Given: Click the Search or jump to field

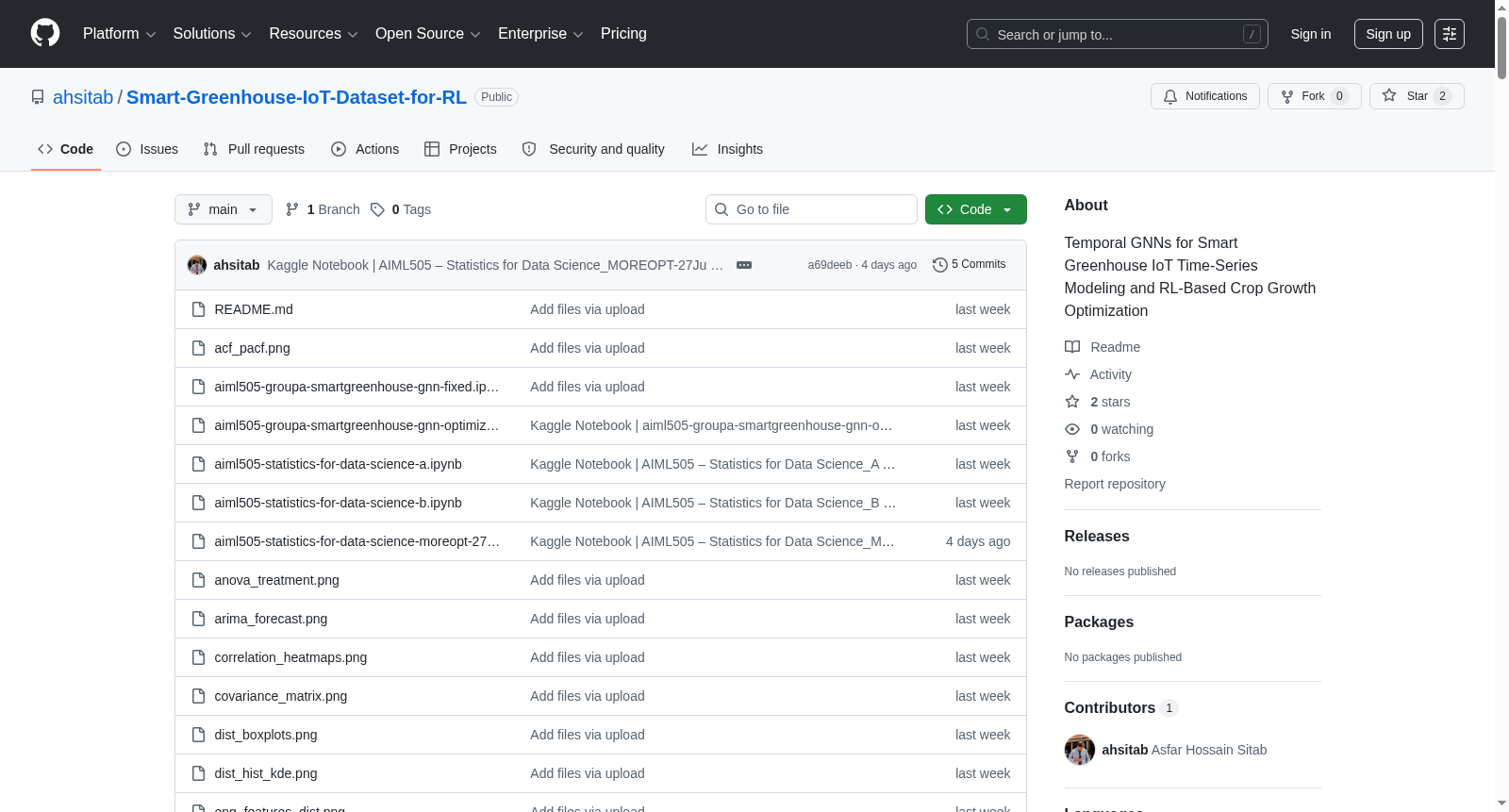Looking at the screenshot, I should 1118,34.
